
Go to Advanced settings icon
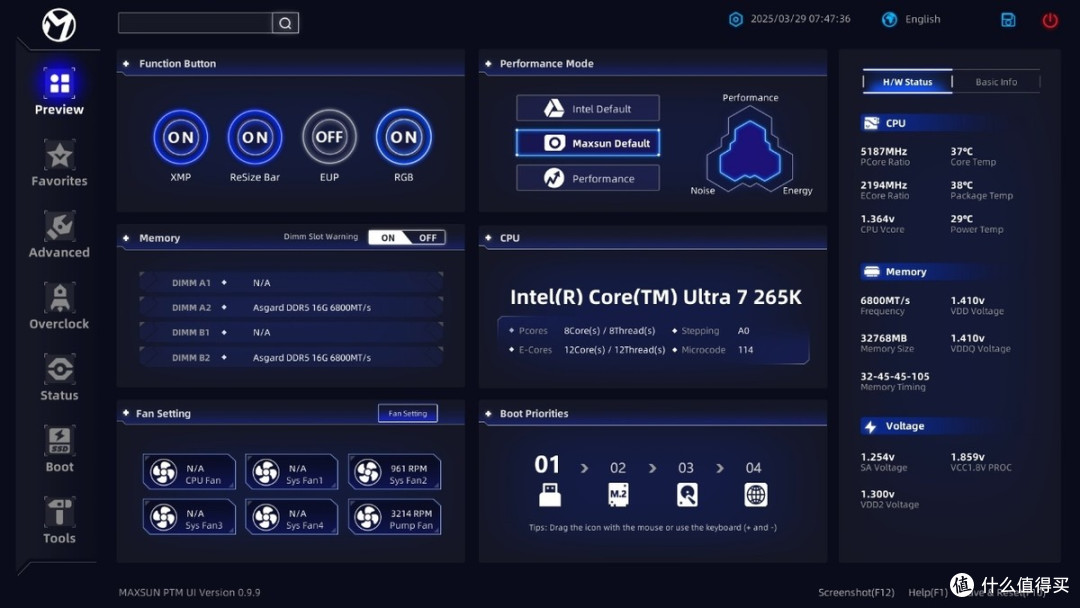tap(59, 227)
